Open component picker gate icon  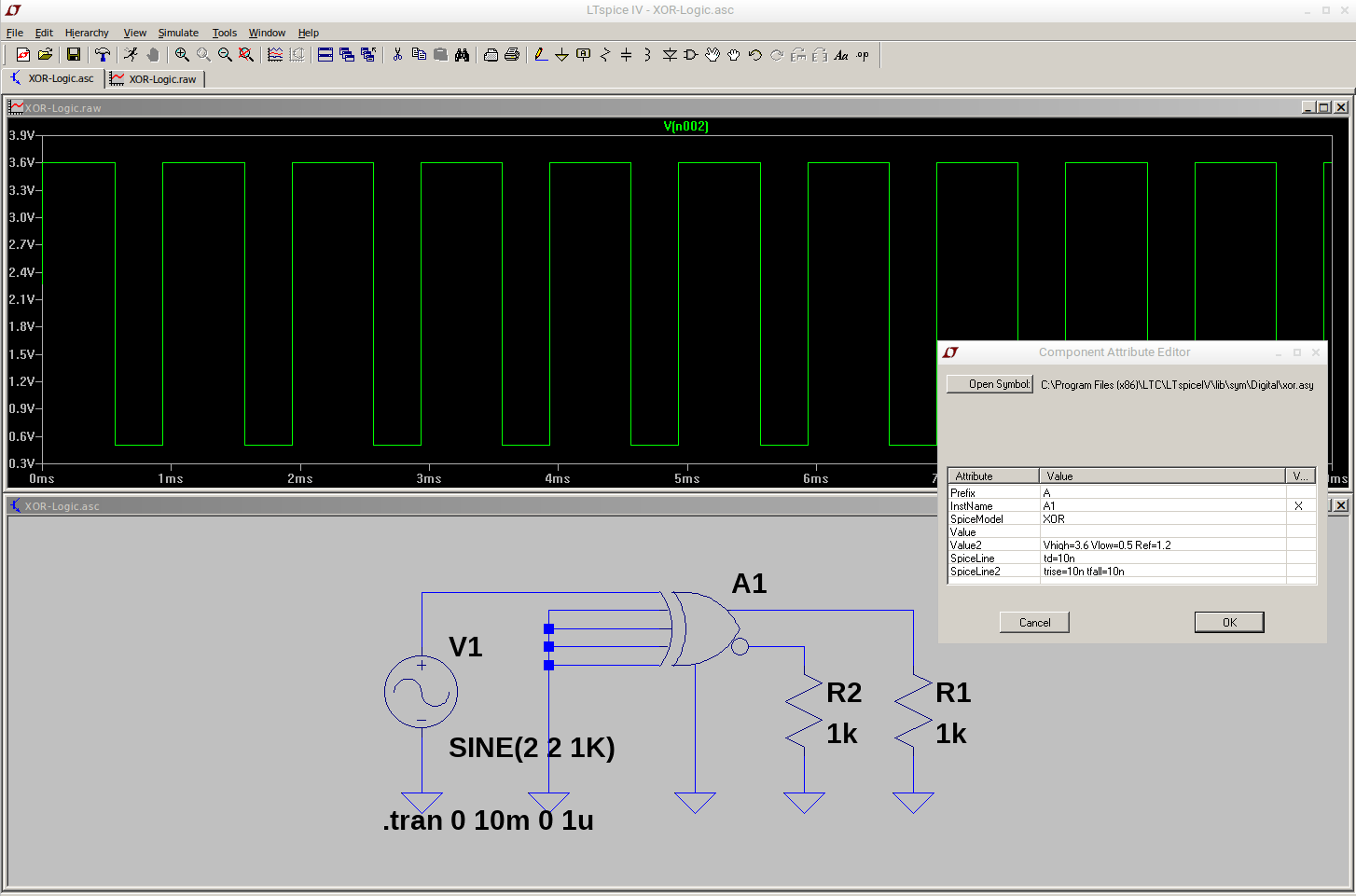tap(691, 55)
